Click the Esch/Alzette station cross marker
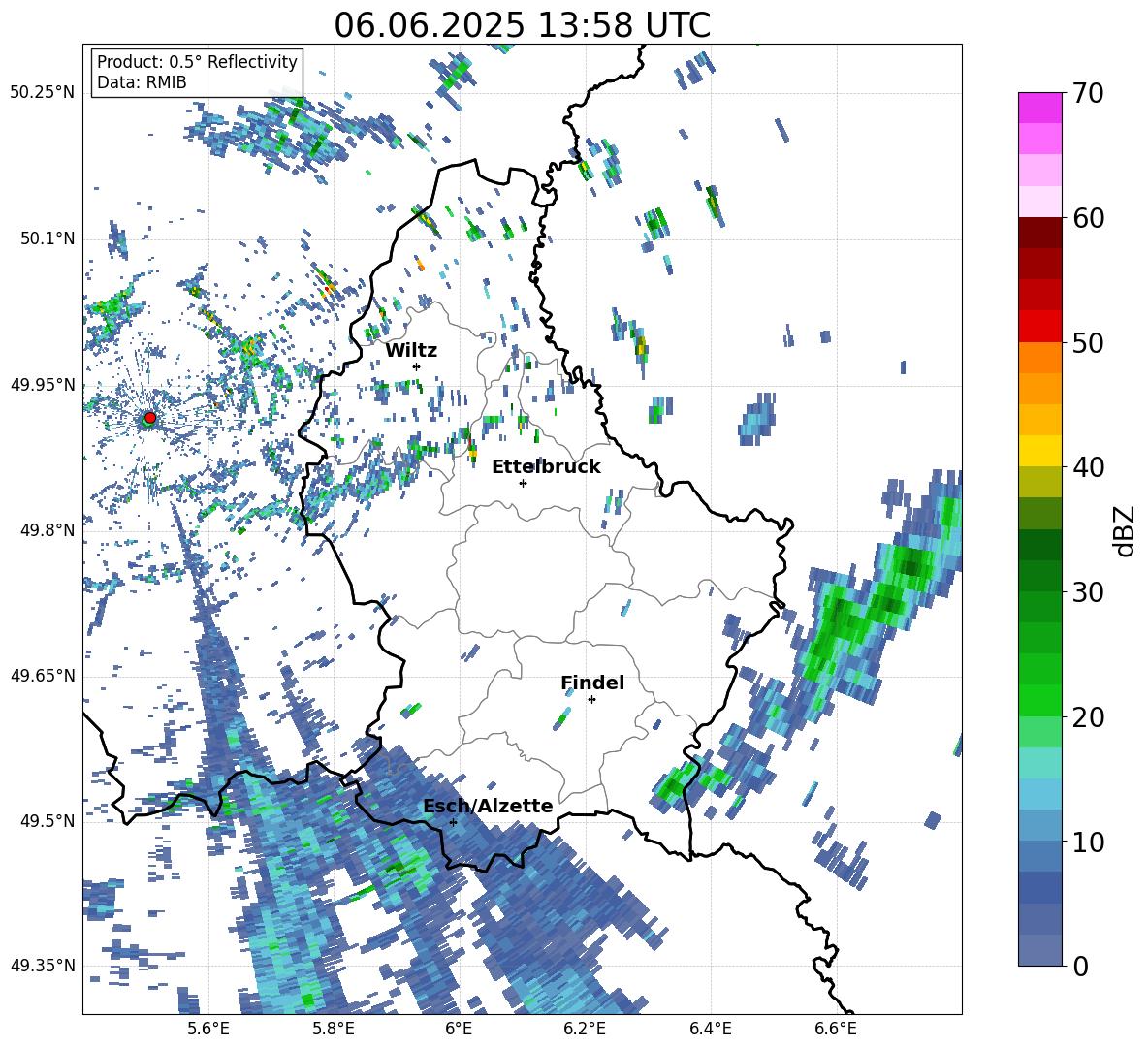1148x1048 pixels. pyautogui.click(x=453, y=822)
